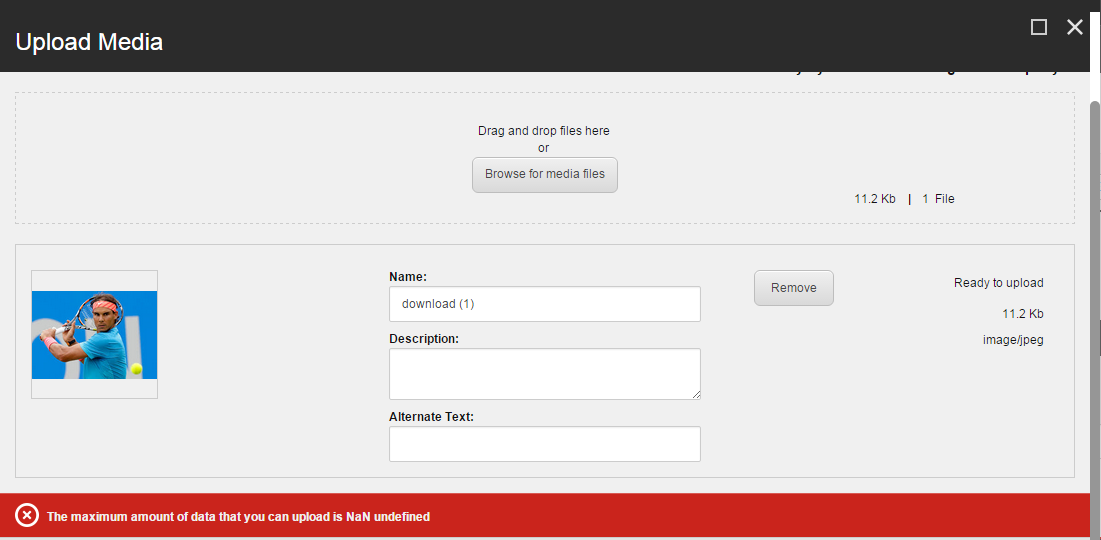Click the Name input field
Image resolution: width=1101 pixels, height=540 pixels.
pyautogui.click(x=544, y=304)
